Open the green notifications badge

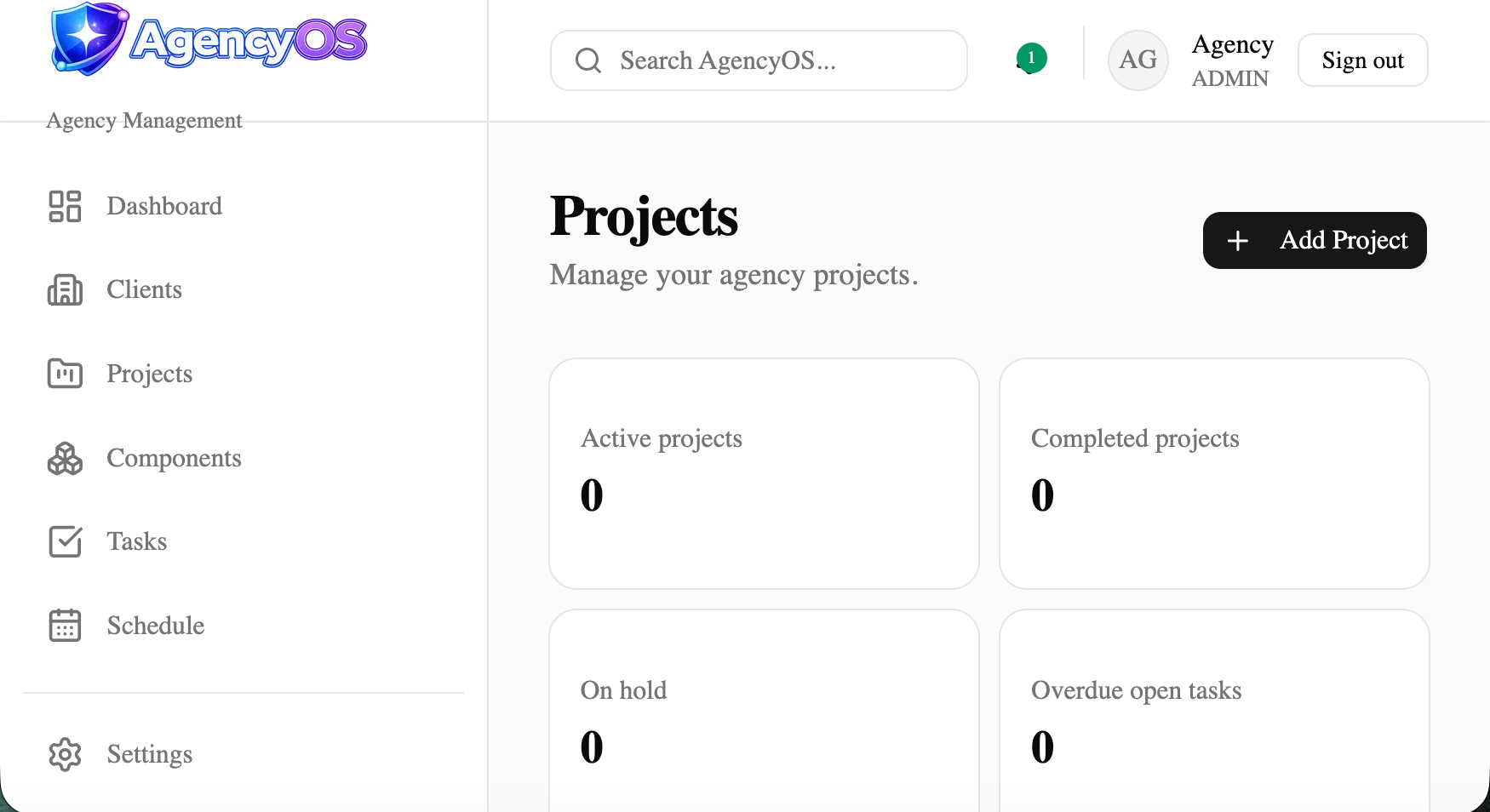pos(1031,58)
